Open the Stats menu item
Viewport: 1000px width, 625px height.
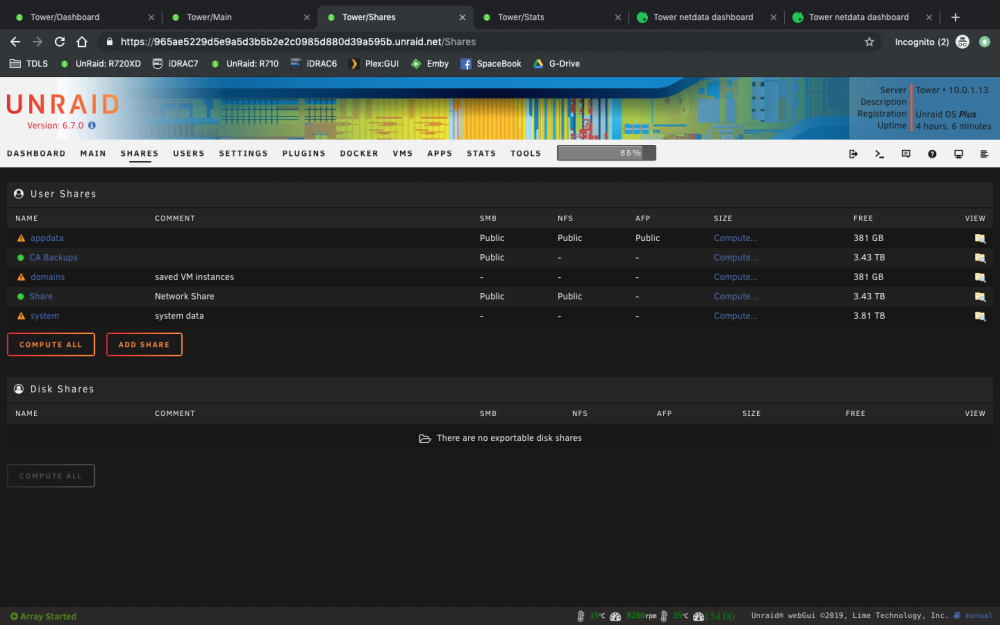coord(482,154)
